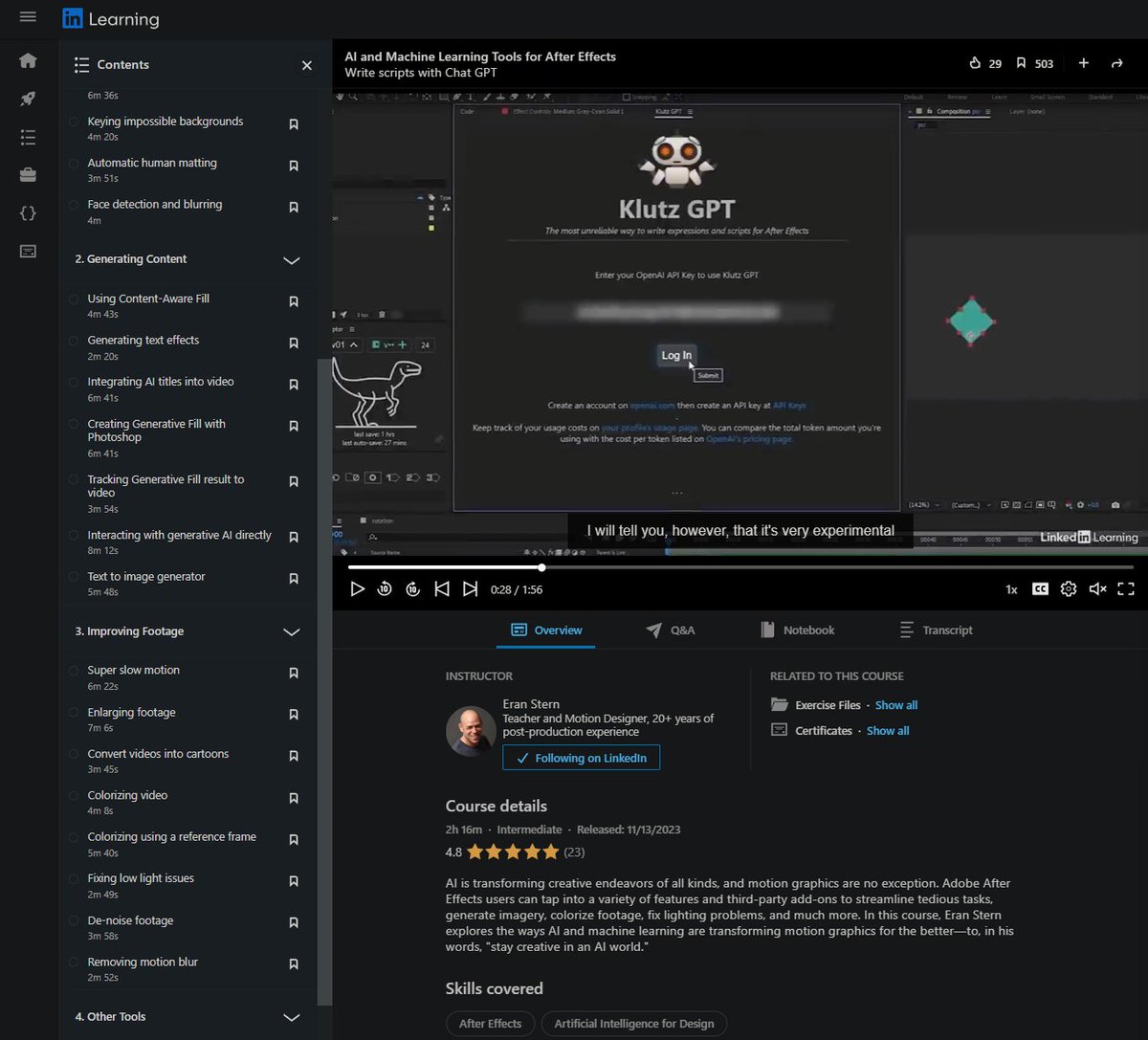Open the "De-noise footage" lesson from Contents
1148x1040 pixels.
coord(130,919)
